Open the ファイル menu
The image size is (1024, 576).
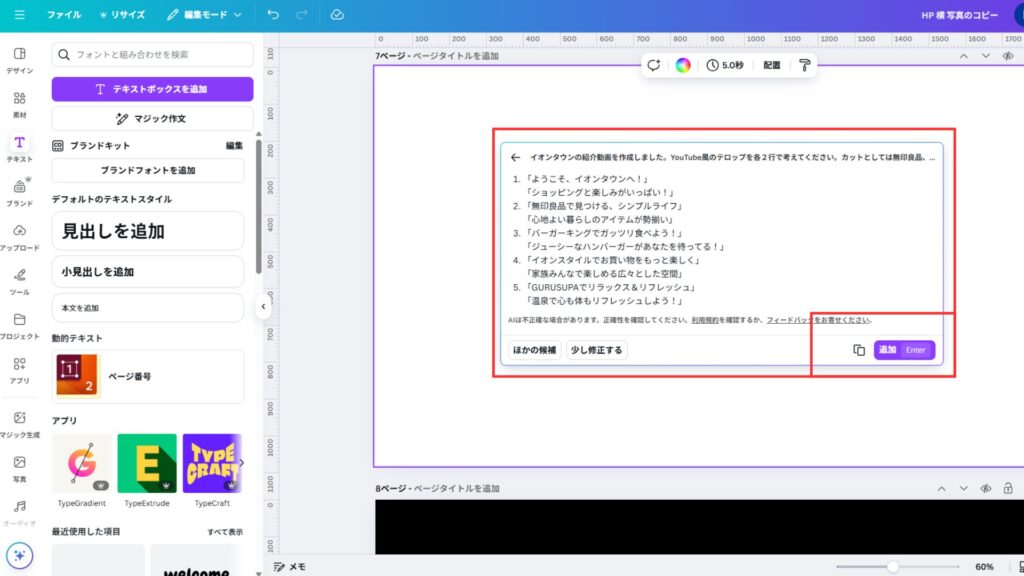point(64,15)
